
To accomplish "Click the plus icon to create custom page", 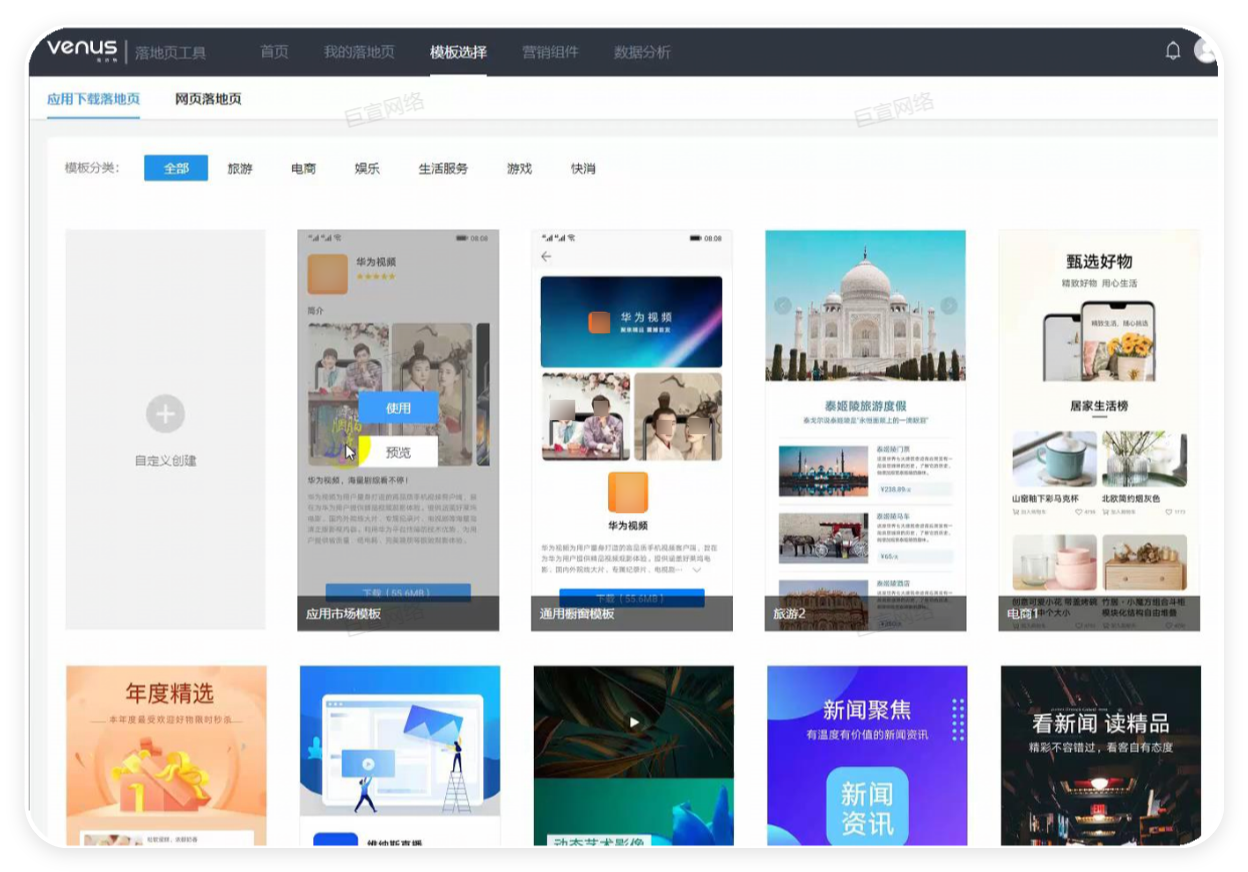I will pos(165,414).
